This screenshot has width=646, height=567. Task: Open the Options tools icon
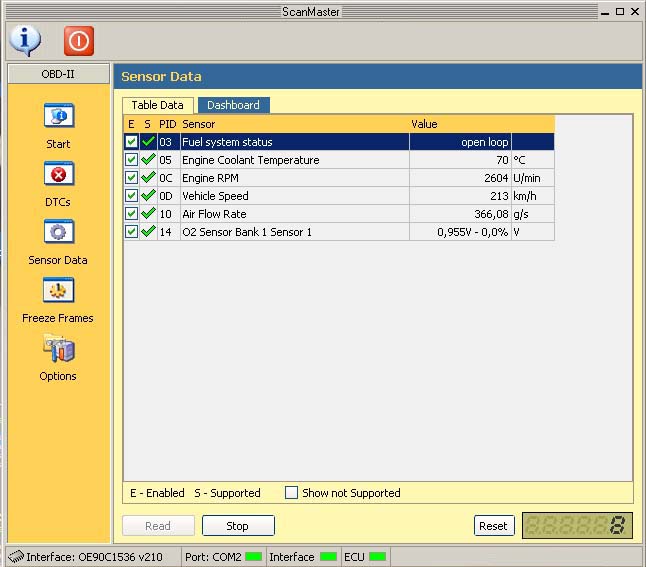pyautogui.click(x=59, y=349)
